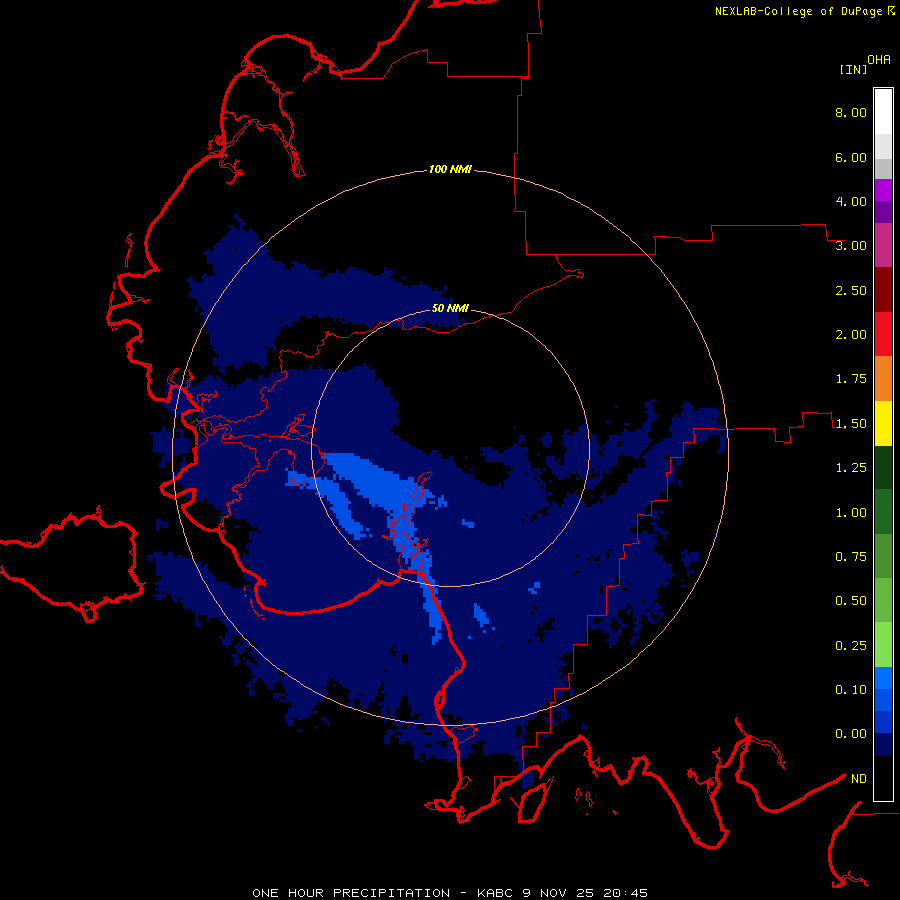Select the 1.00 legend value
The height and width of the screenshot is (900, 900).
(851, 513)
